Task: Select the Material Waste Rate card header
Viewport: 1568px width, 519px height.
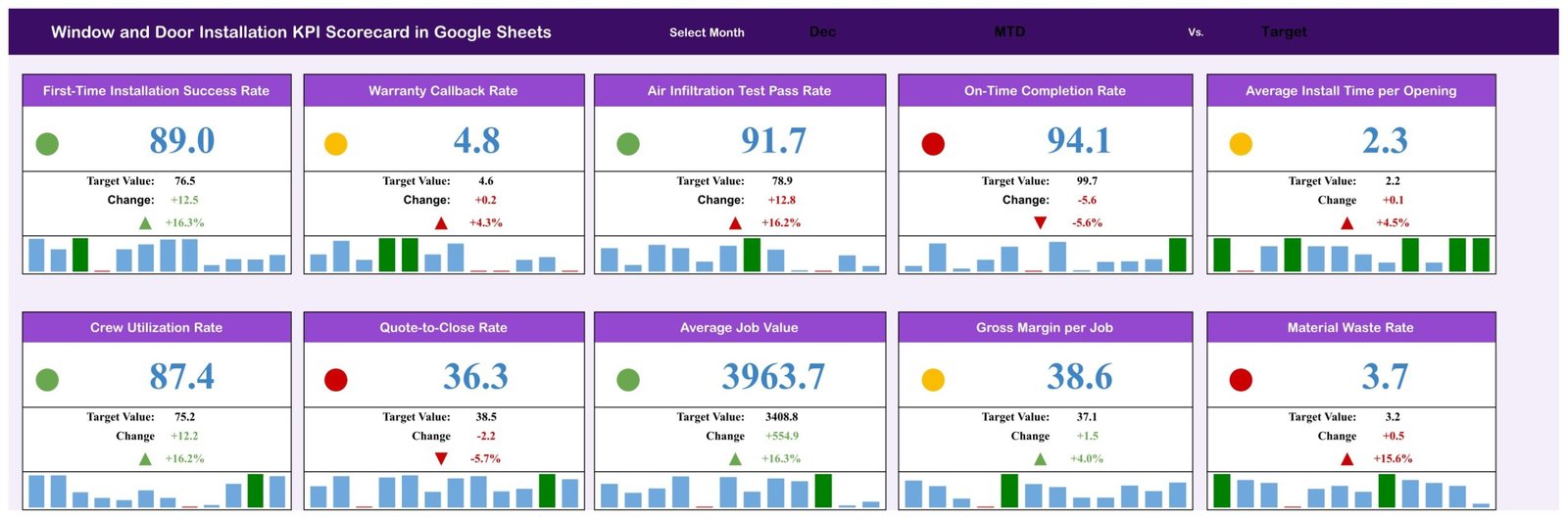Action: [1351, 328]
